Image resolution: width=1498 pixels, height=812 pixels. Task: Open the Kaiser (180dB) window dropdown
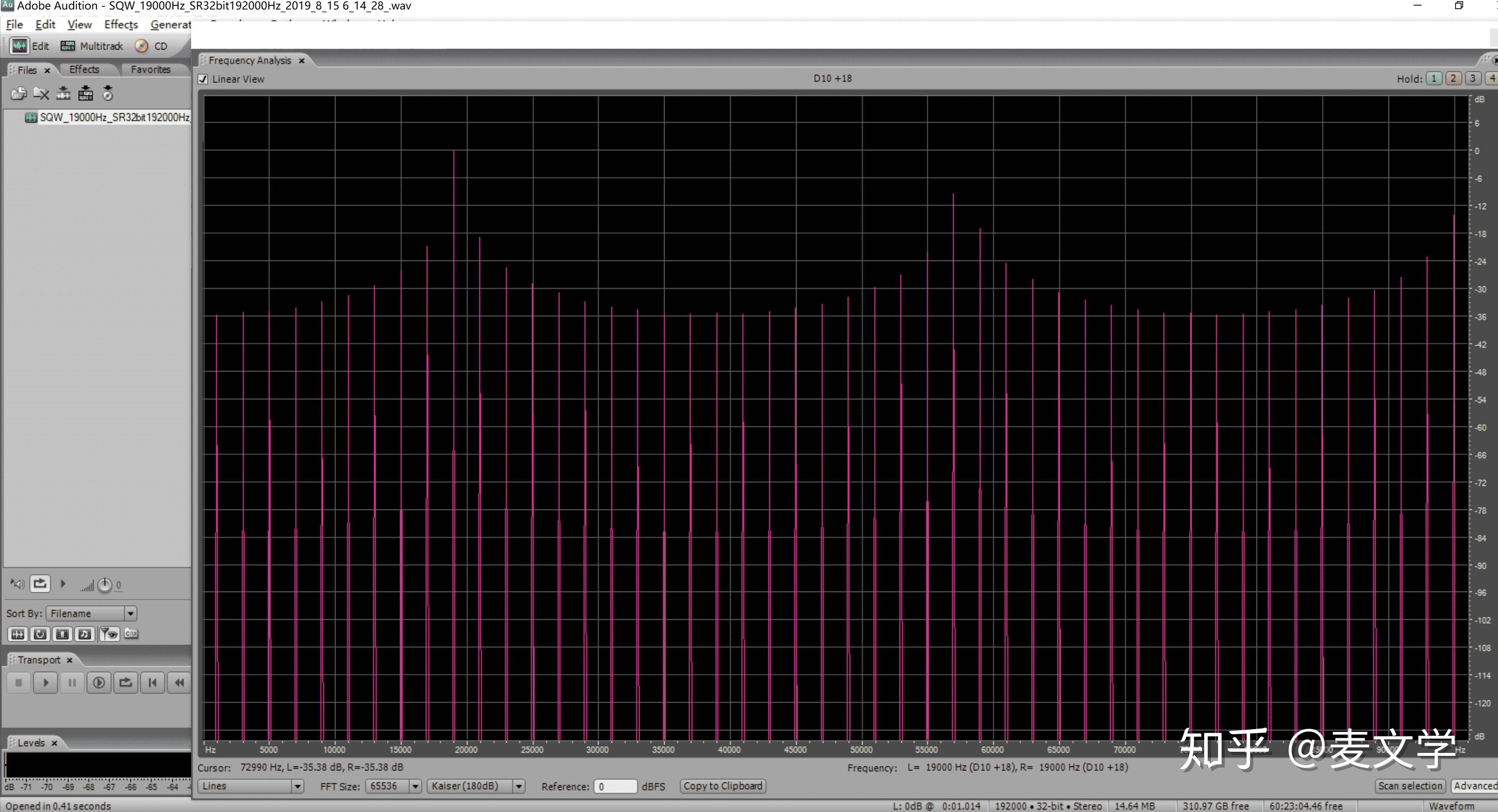coord(519,786)
